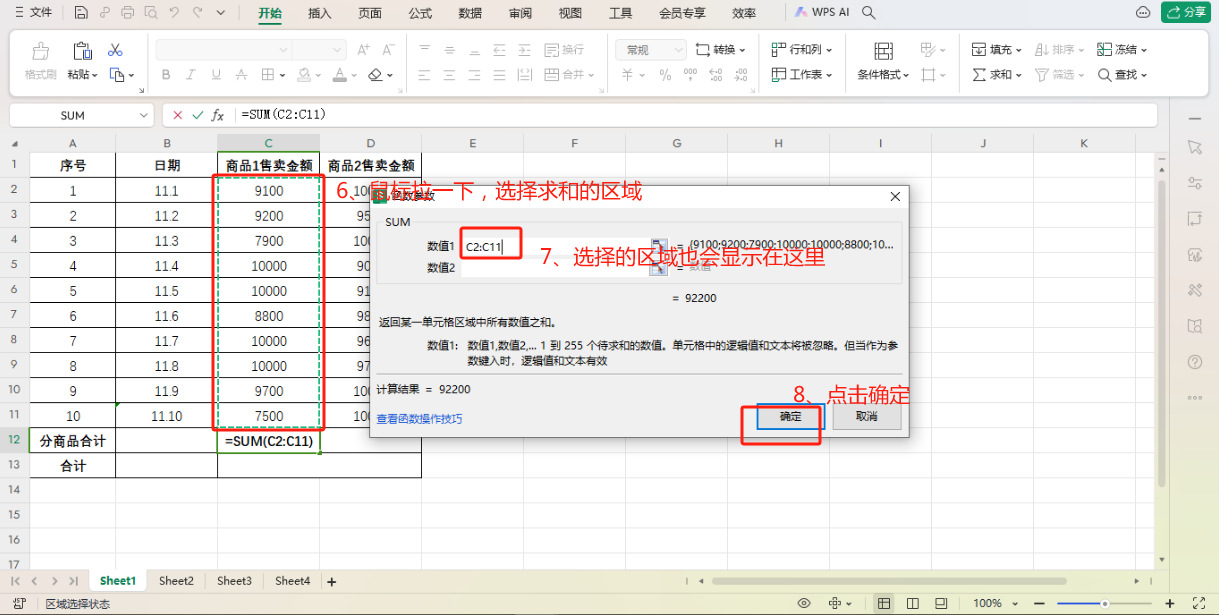Viewport: 1219px width, 615px height.
Task: Open the Review (审阅) ribbon tab
Action: click(x=520, y=13)
